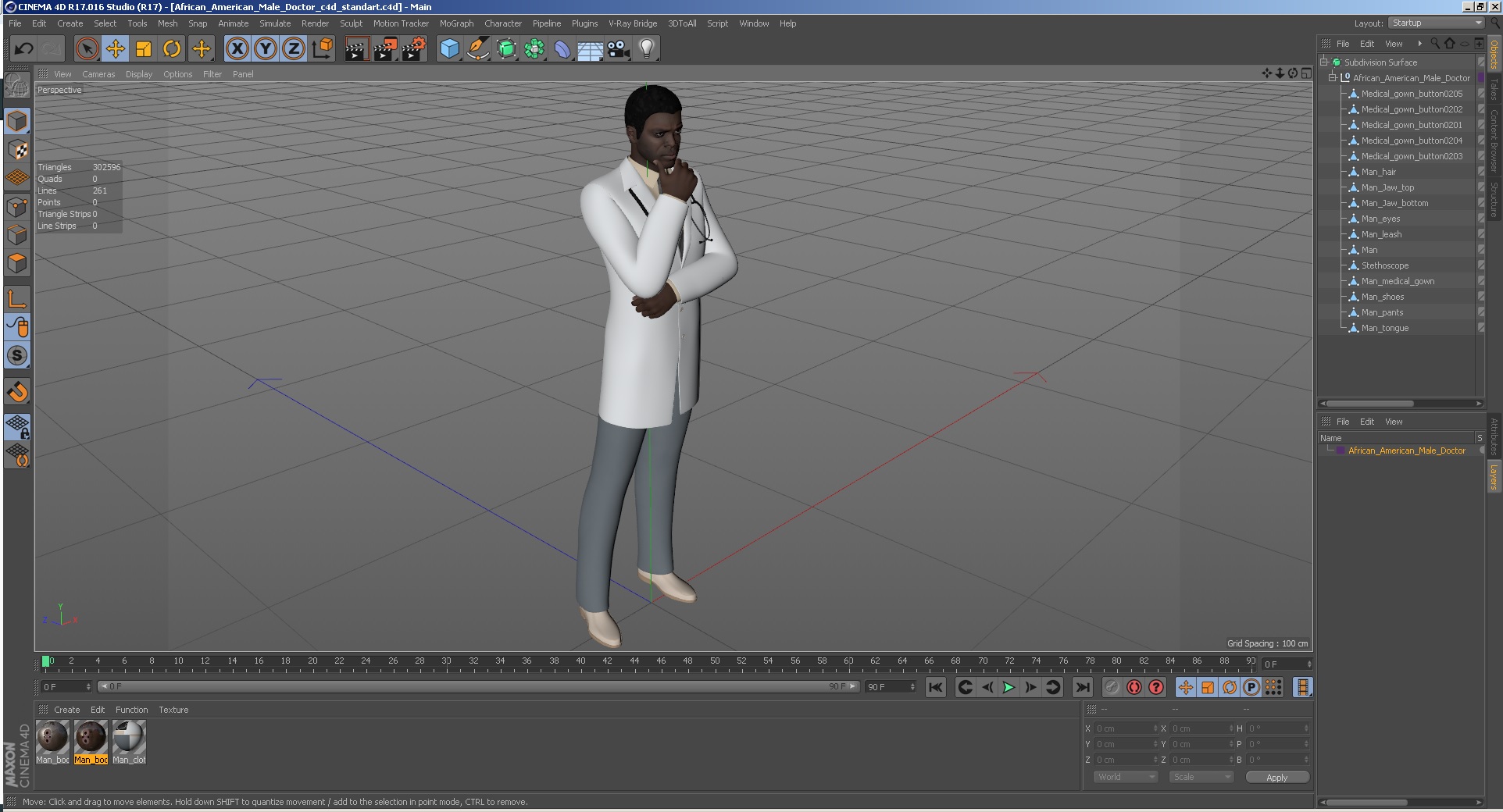Viewport: 1503px width, 812px height.
Task: Click the 90 F end frame field
Action: pos(891,686)
